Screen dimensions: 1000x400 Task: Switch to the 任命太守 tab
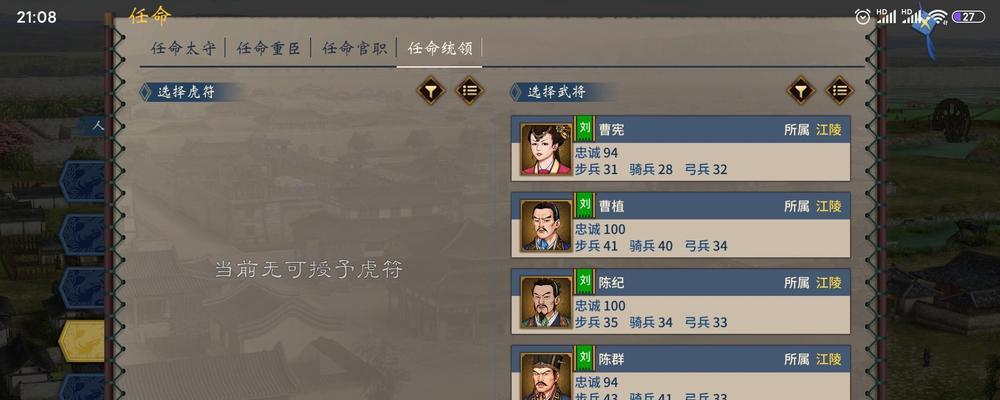tap(184, 48)
